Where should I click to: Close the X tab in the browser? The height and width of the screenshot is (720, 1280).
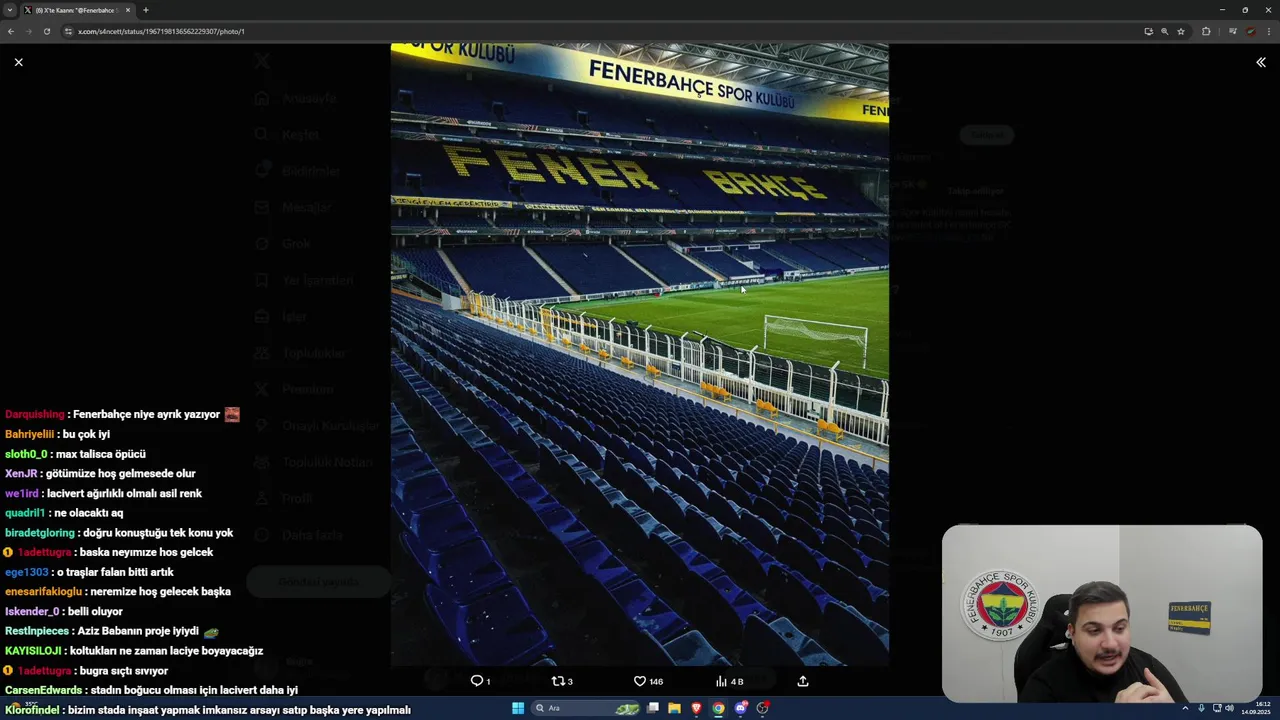point(128,10)
